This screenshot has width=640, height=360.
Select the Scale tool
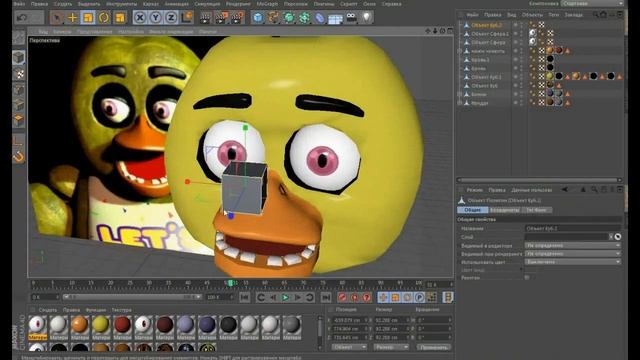pos(88,18)
